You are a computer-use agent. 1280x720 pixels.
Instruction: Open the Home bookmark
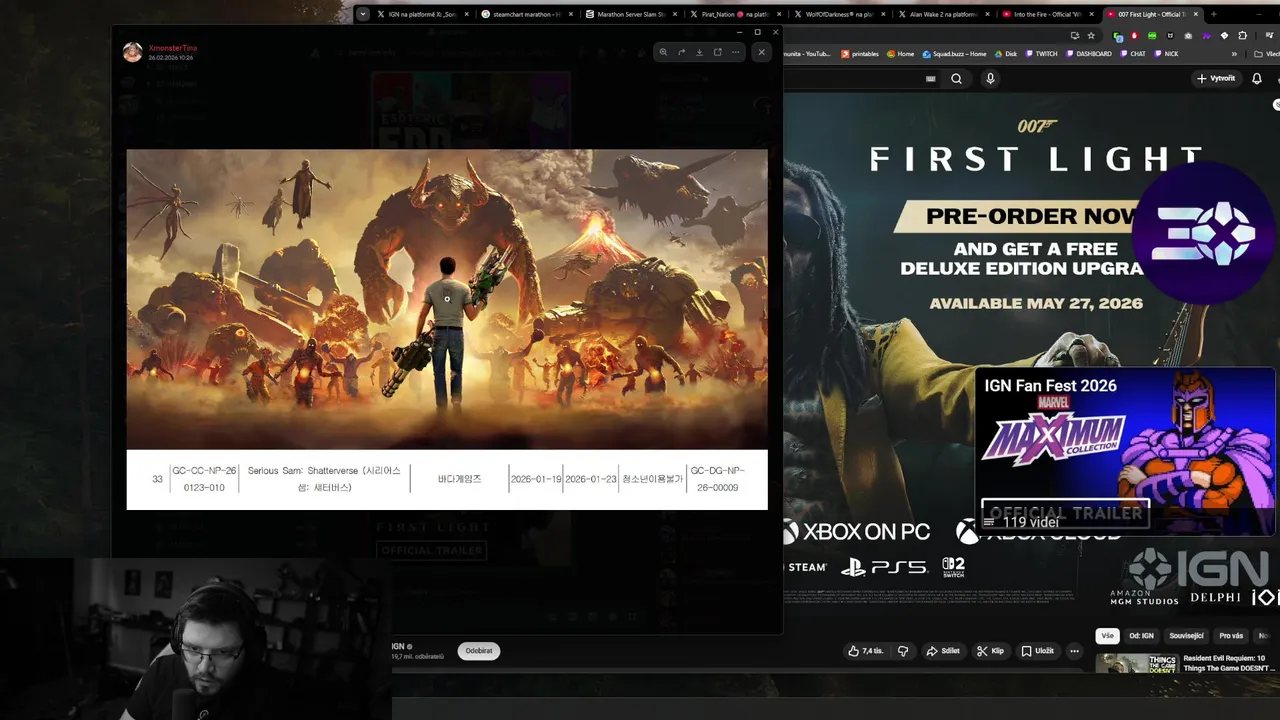pyautogui.click(x=900, y=54)
